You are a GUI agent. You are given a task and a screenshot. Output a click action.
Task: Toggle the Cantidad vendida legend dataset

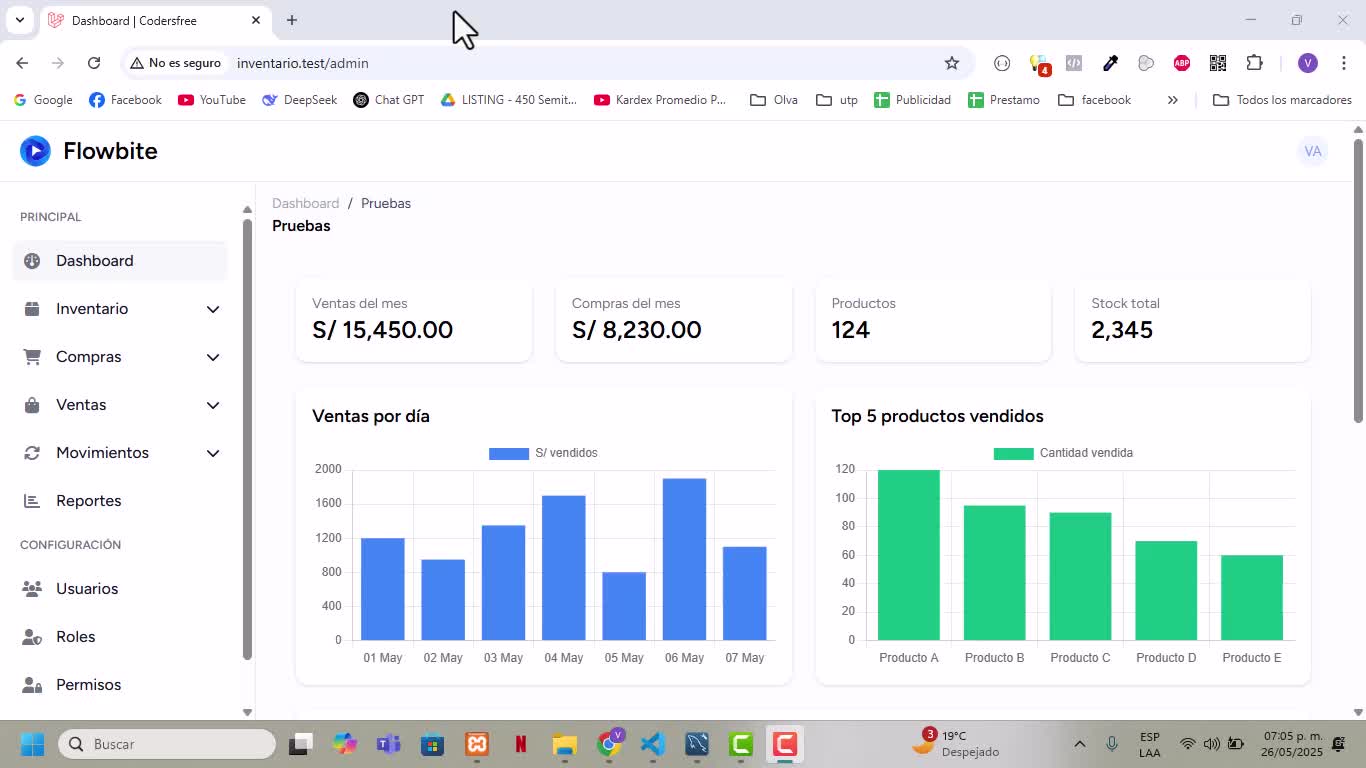pos(1063,453)
